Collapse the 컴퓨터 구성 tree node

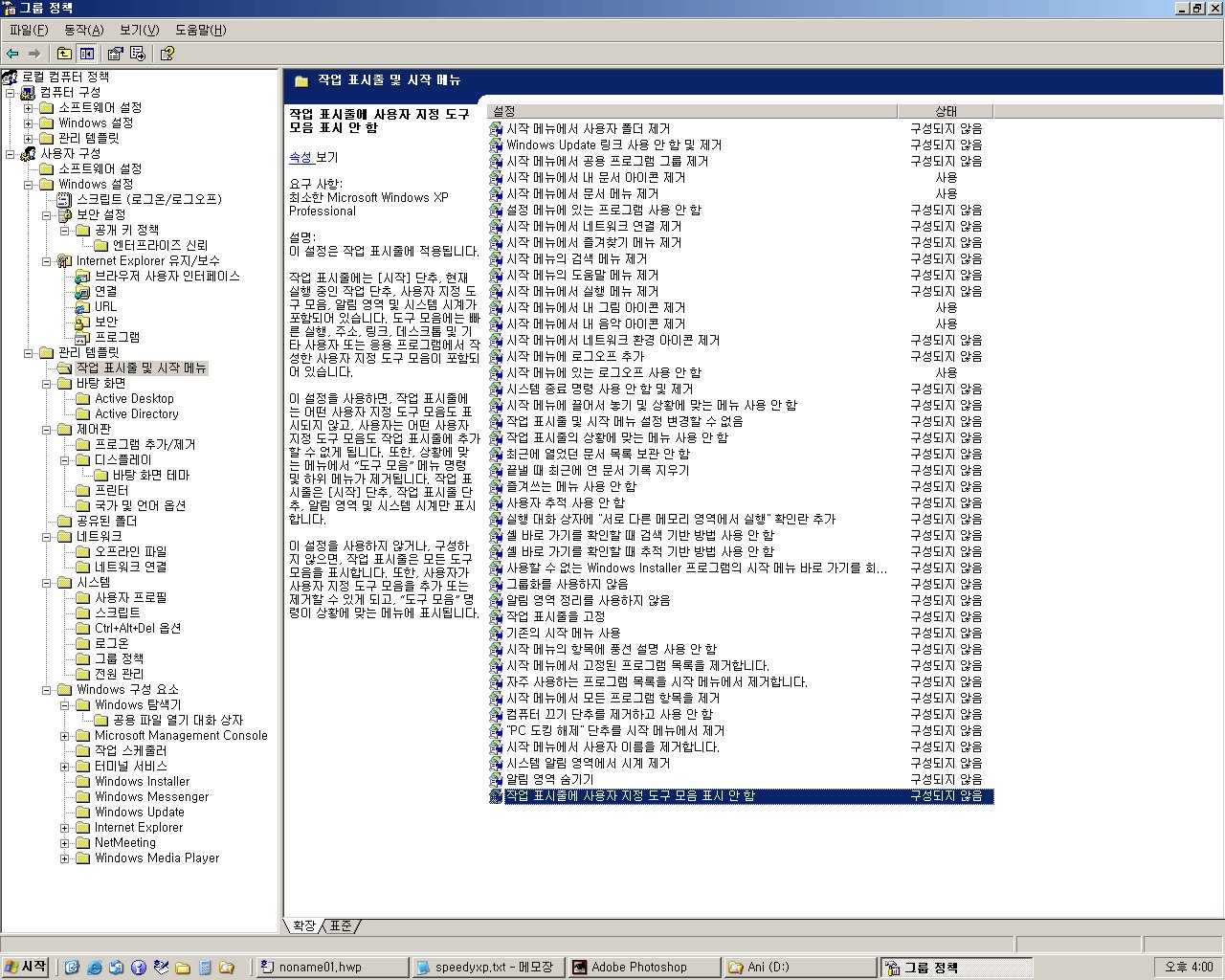[x=11, y=92]
